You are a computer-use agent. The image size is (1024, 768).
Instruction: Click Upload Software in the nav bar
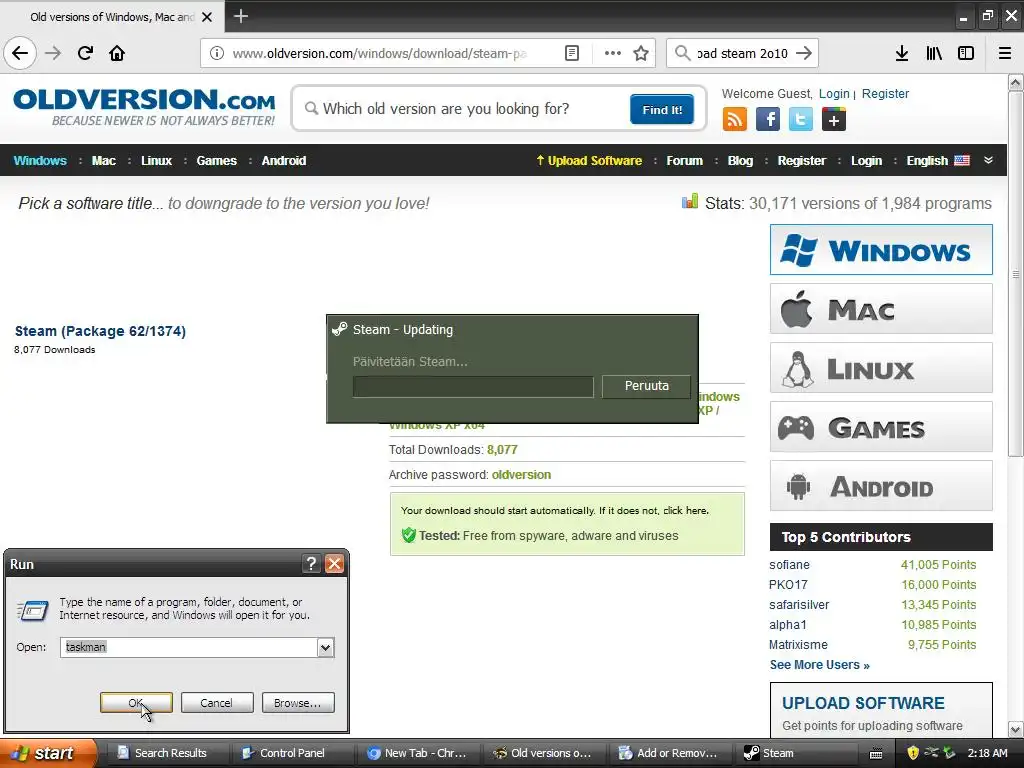click(589, 161)
